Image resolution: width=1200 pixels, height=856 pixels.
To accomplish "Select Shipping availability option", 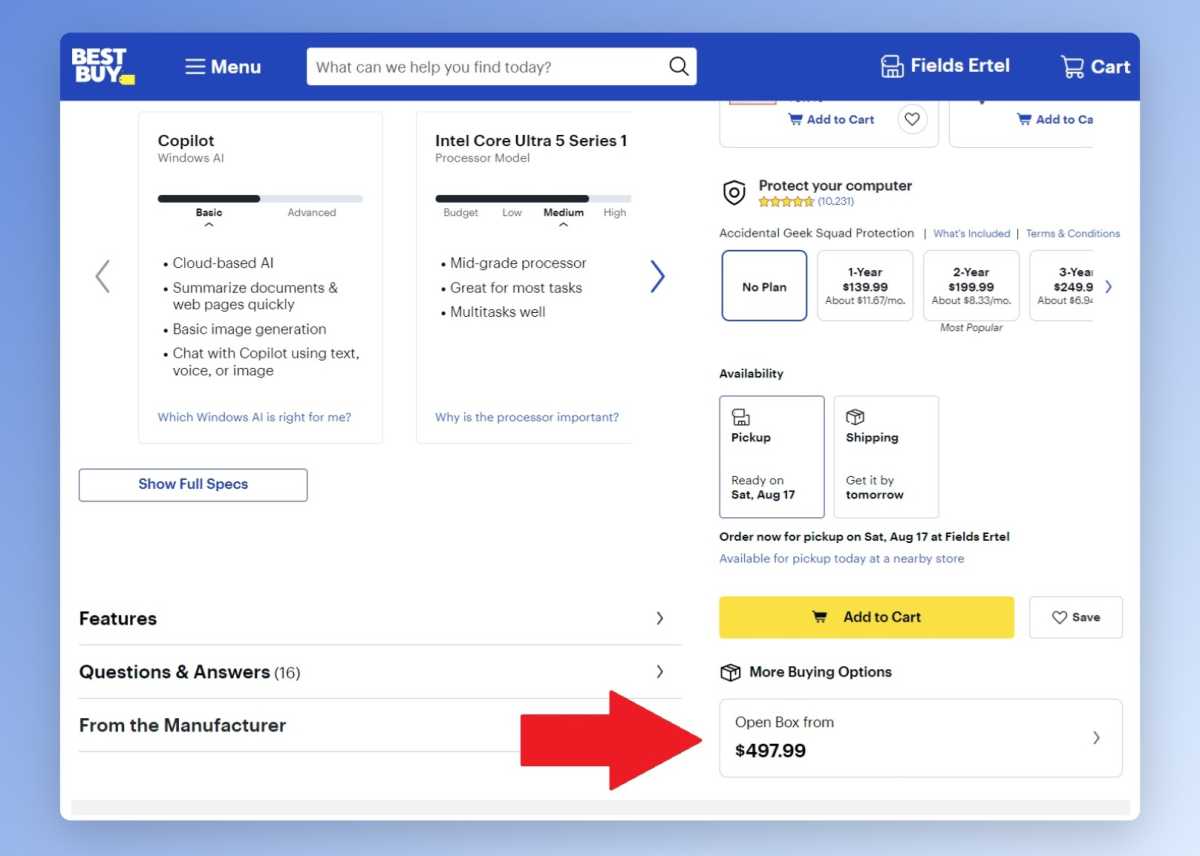I will [x=886, y=457].
